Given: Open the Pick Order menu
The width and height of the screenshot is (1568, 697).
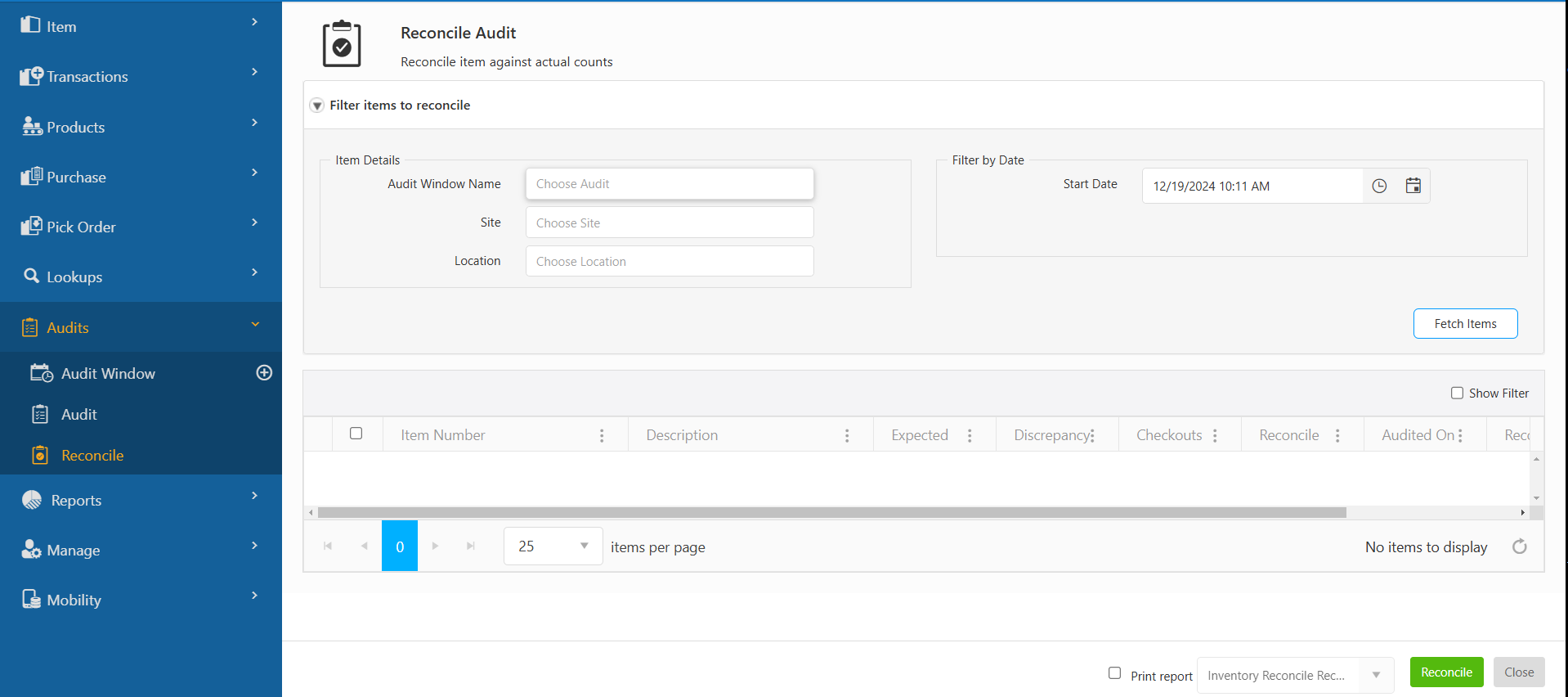Looking at the screenshot, I should (x=141, y=227).
